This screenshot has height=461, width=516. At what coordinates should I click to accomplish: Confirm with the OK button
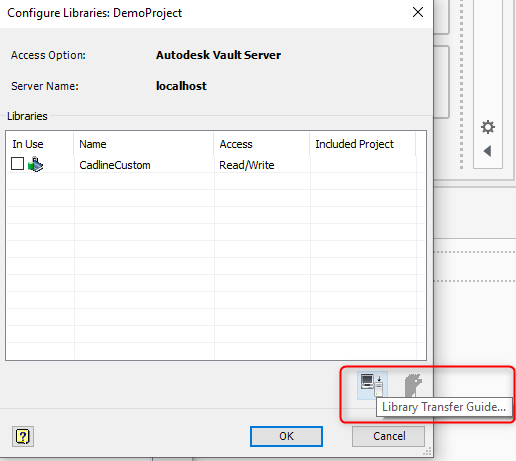point(286,436)
